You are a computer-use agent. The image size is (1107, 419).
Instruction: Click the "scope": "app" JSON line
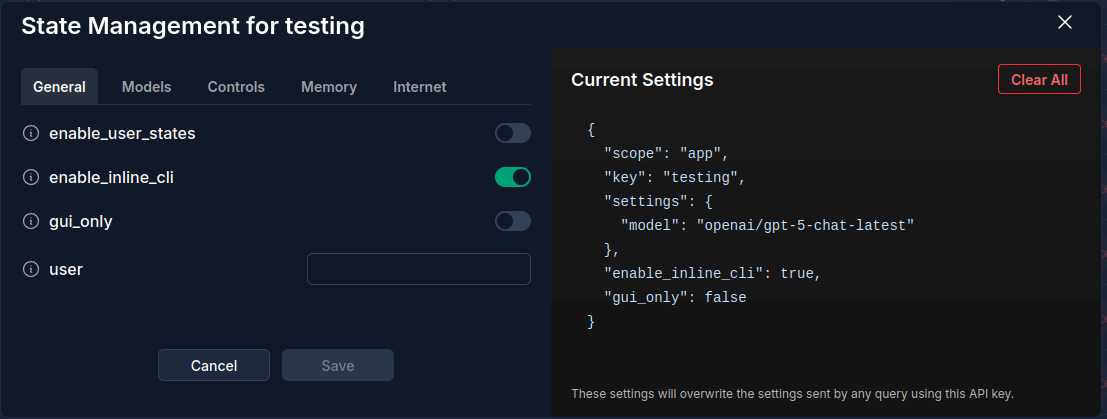(666, 153)
